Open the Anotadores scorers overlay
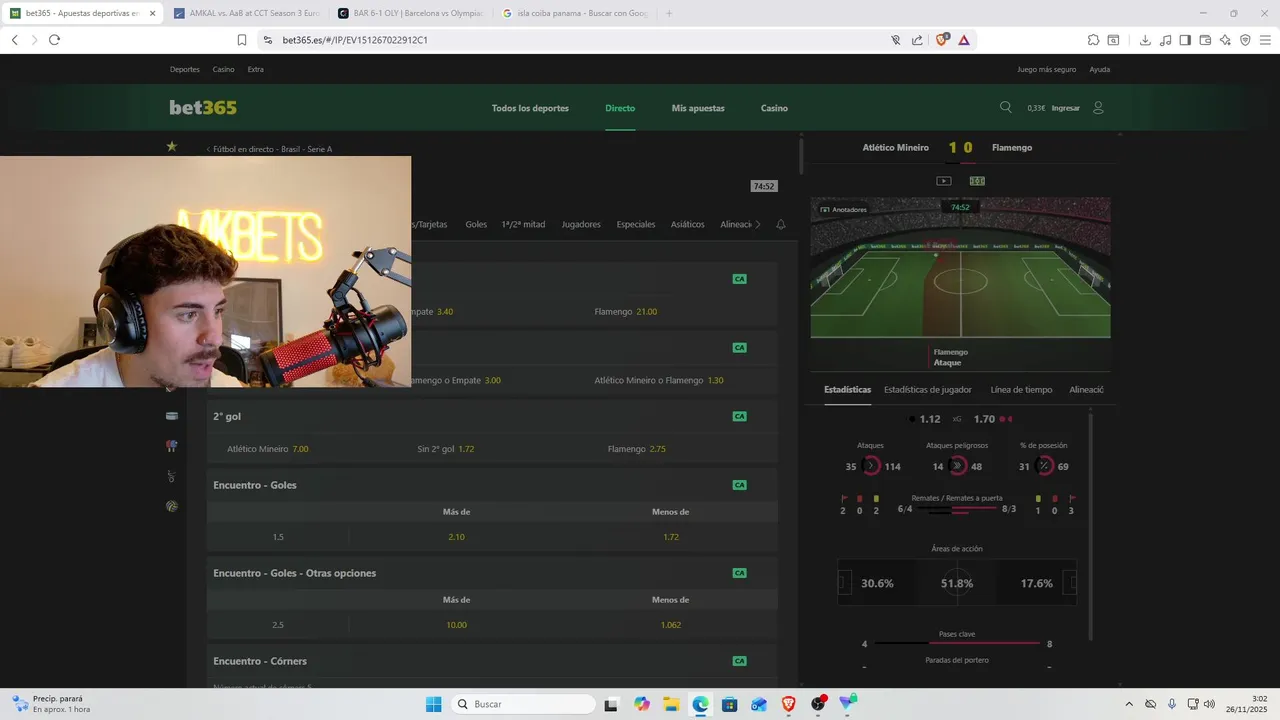 click(844, 209)
